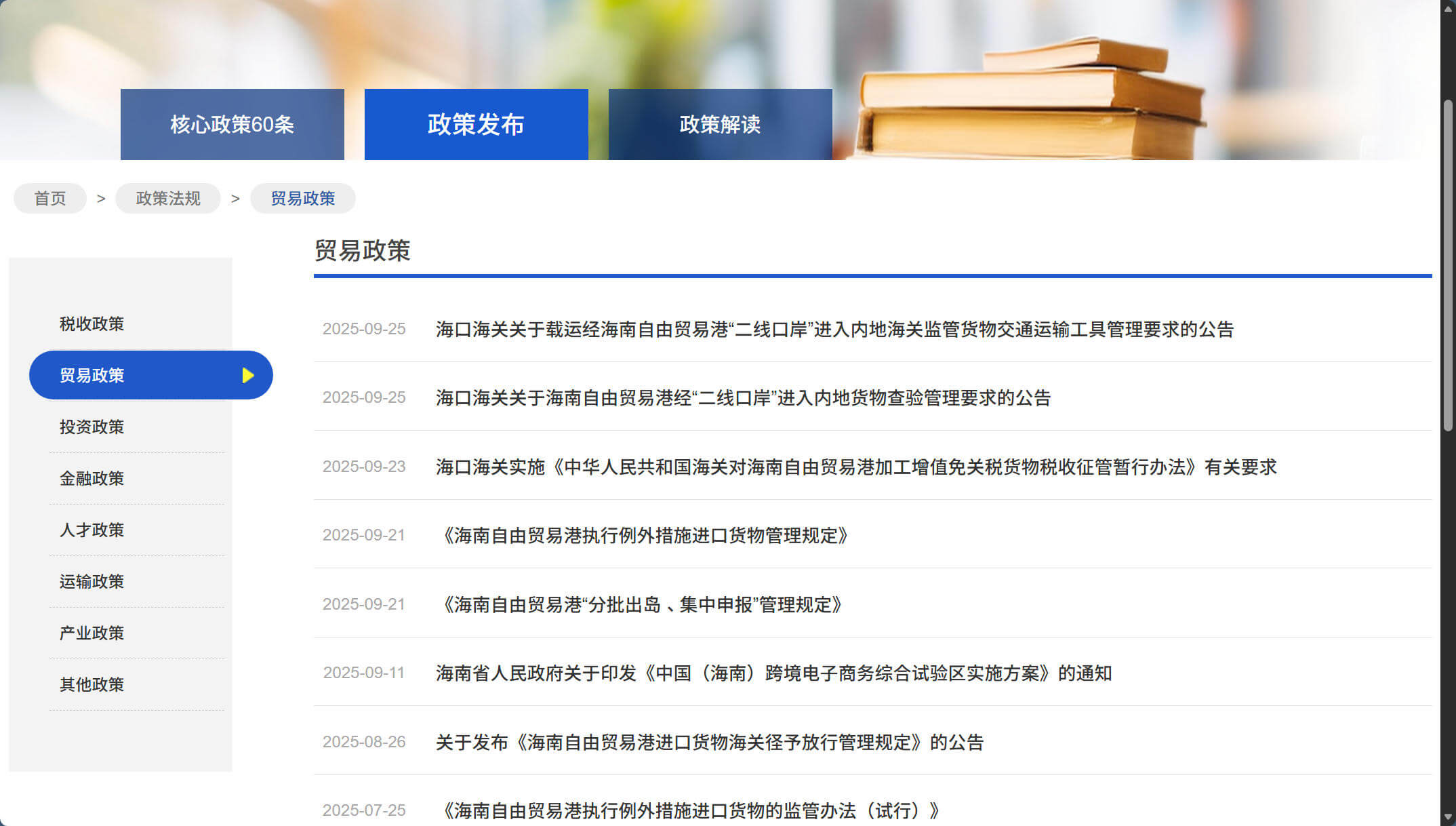Choose 产业政策 from sidebar
The width and height of the screenshot is (1456, 826).
pyautogui.click(x=92, y=633)
